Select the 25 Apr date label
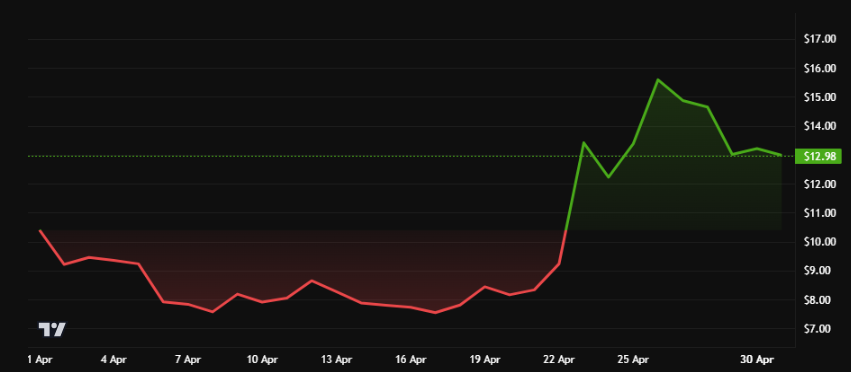Image resolution: width=851 pixels, height=372 pixels. (x=633, y=360)
